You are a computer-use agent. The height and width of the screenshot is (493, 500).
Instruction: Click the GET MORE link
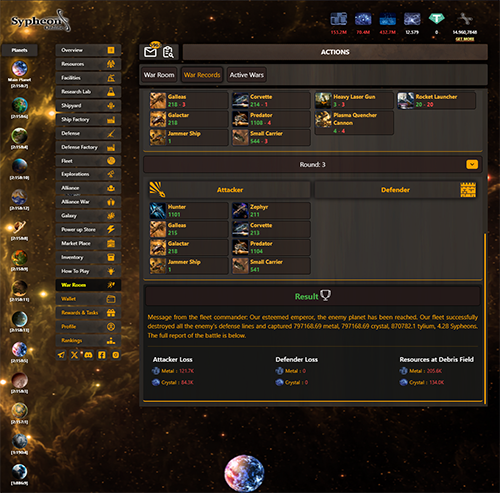[465, 39]
